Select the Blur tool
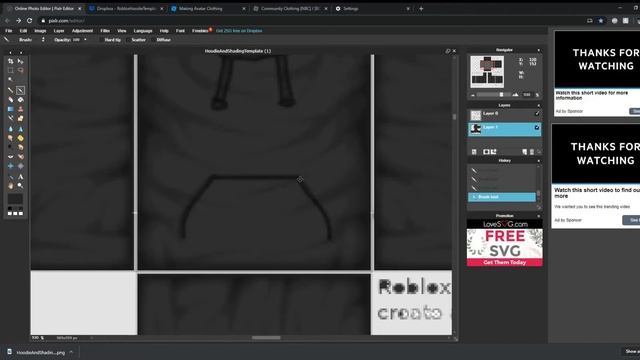The width and height of the screenshot is (640, 360). pyautogui.click(x=11, y=129)
